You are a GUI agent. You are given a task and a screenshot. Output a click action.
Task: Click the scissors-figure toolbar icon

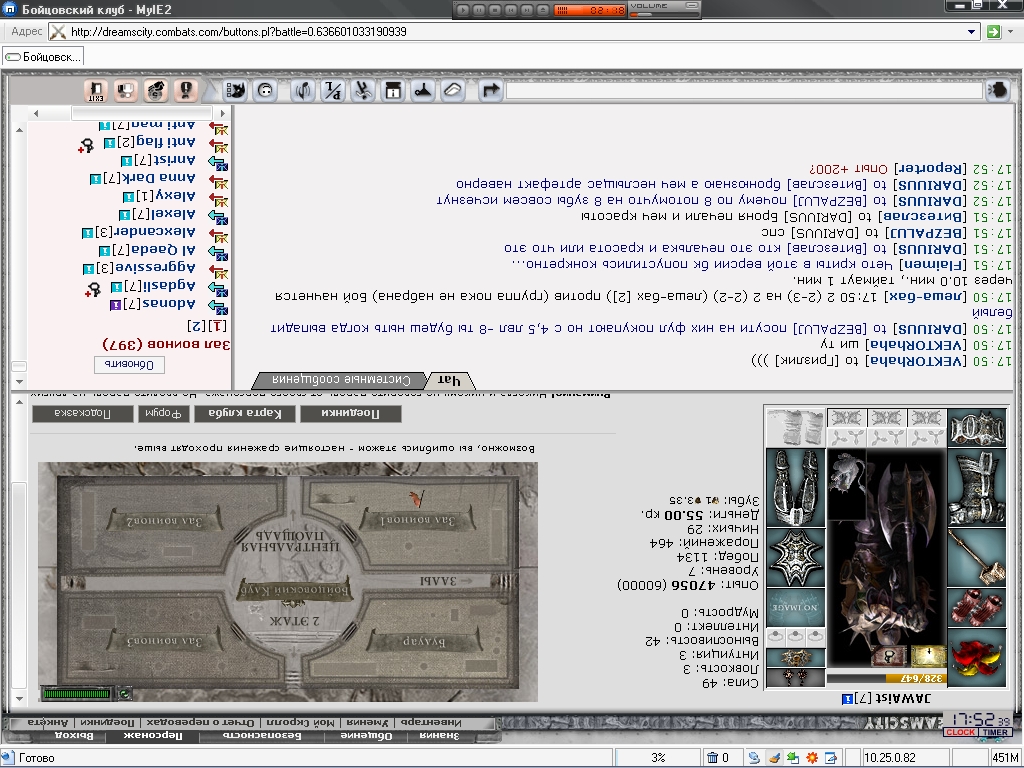coord(362,90)
